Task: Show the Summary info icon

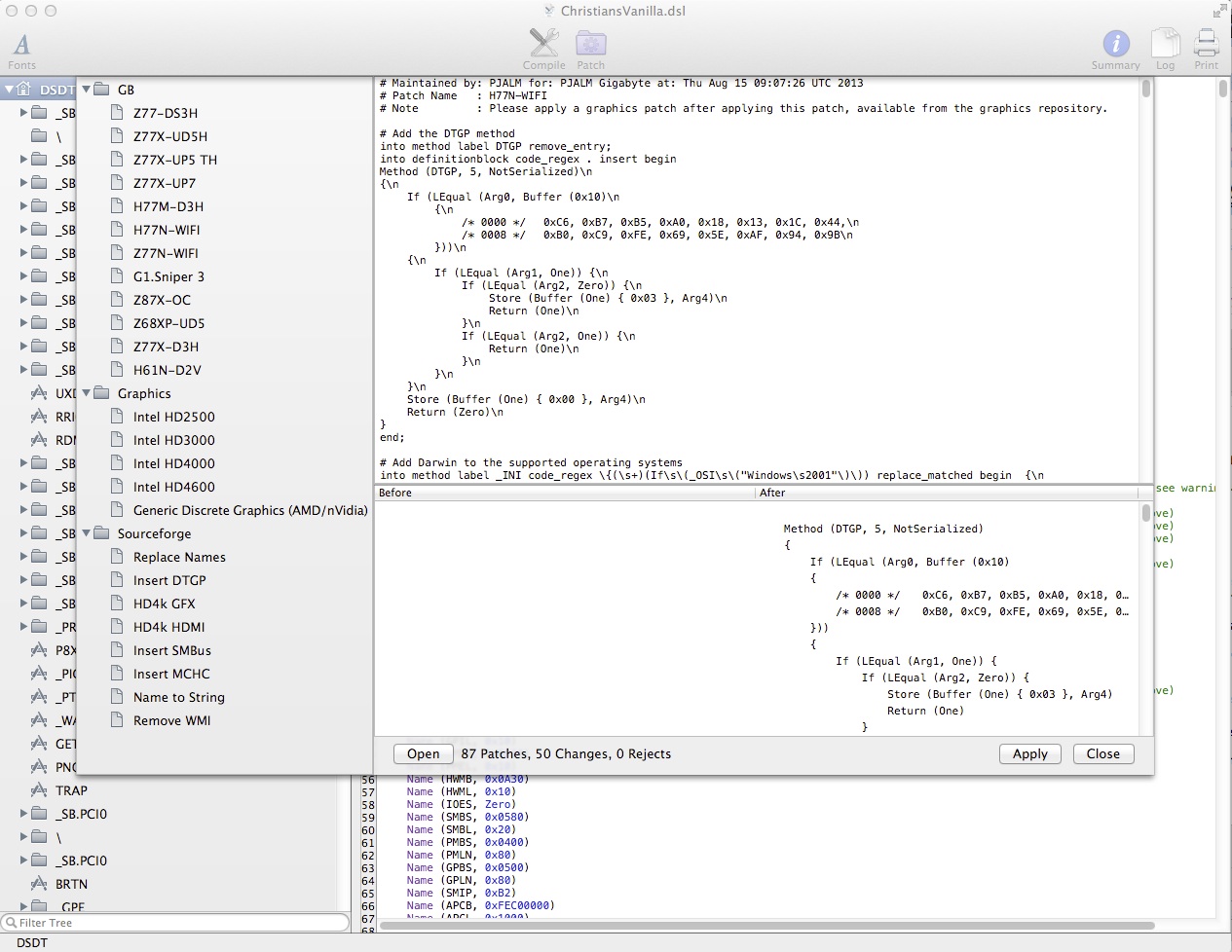Action: tap(1115, 44)
